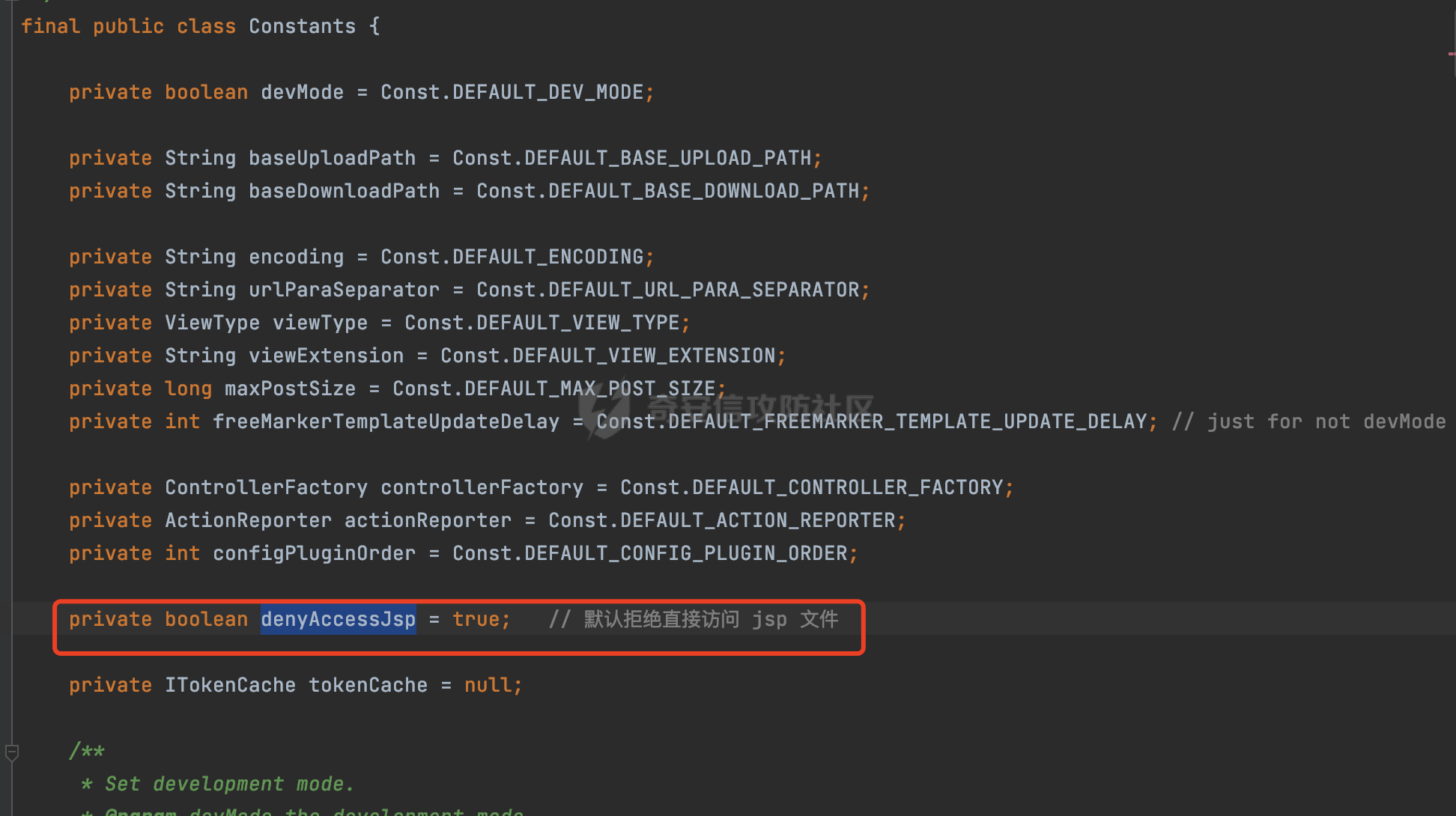1456x816 pixels.
Task: Click DEFAULT_ACTION_REPORTER constant
Action: tap(758, 520)
